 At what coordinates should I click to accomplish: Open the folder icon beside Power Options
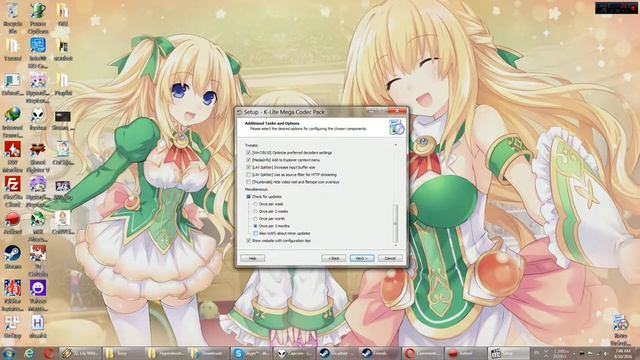pyautogui.click(x=62, y=16)
